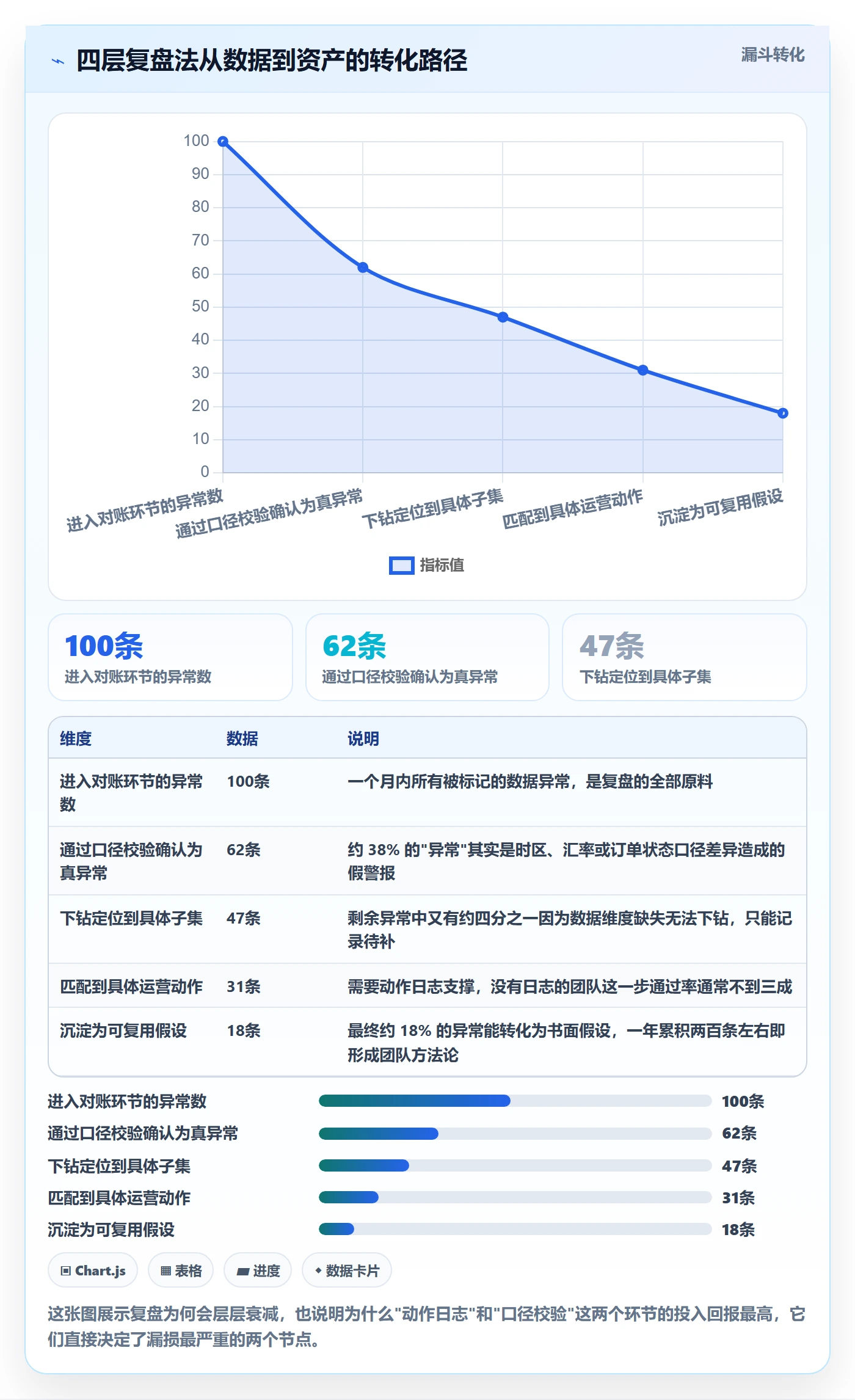Click the 数据 column header
Image resolution: width=855 pixels, height=1400 pixels.
point(242,738)
